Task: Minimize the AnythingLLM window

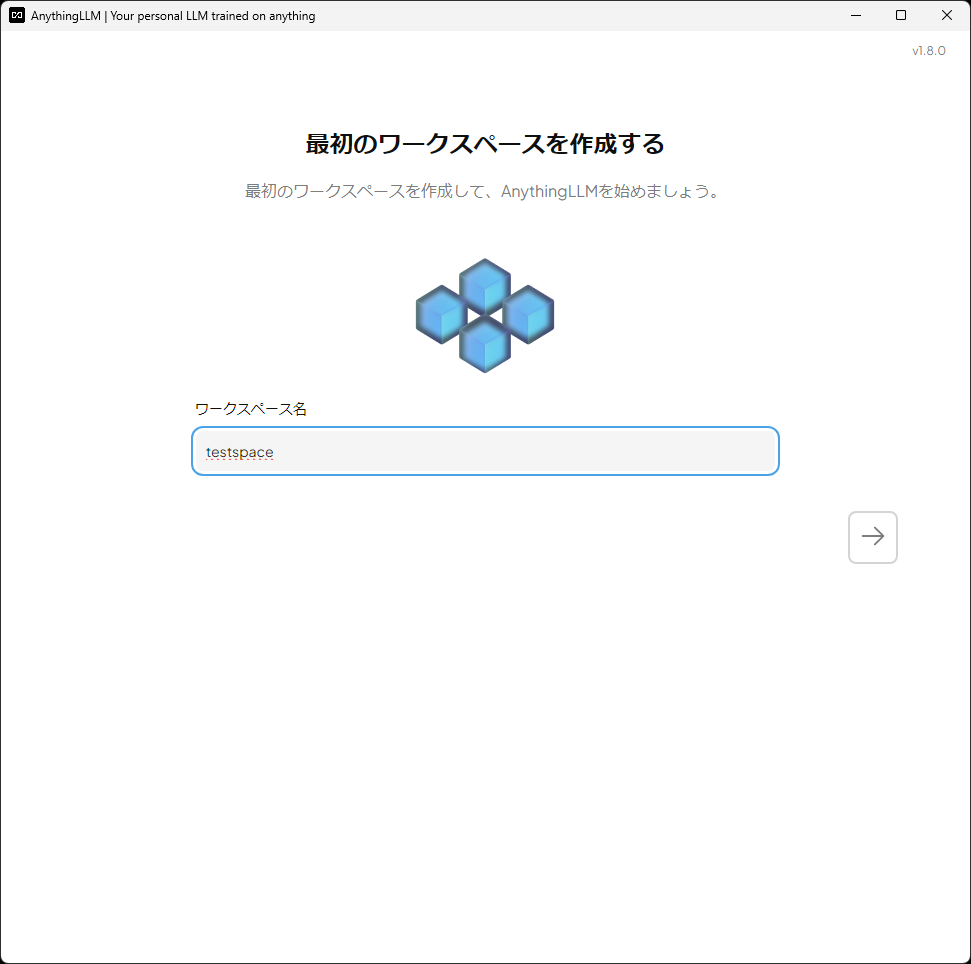Action: pyautogui.click(x=855, y=15)
